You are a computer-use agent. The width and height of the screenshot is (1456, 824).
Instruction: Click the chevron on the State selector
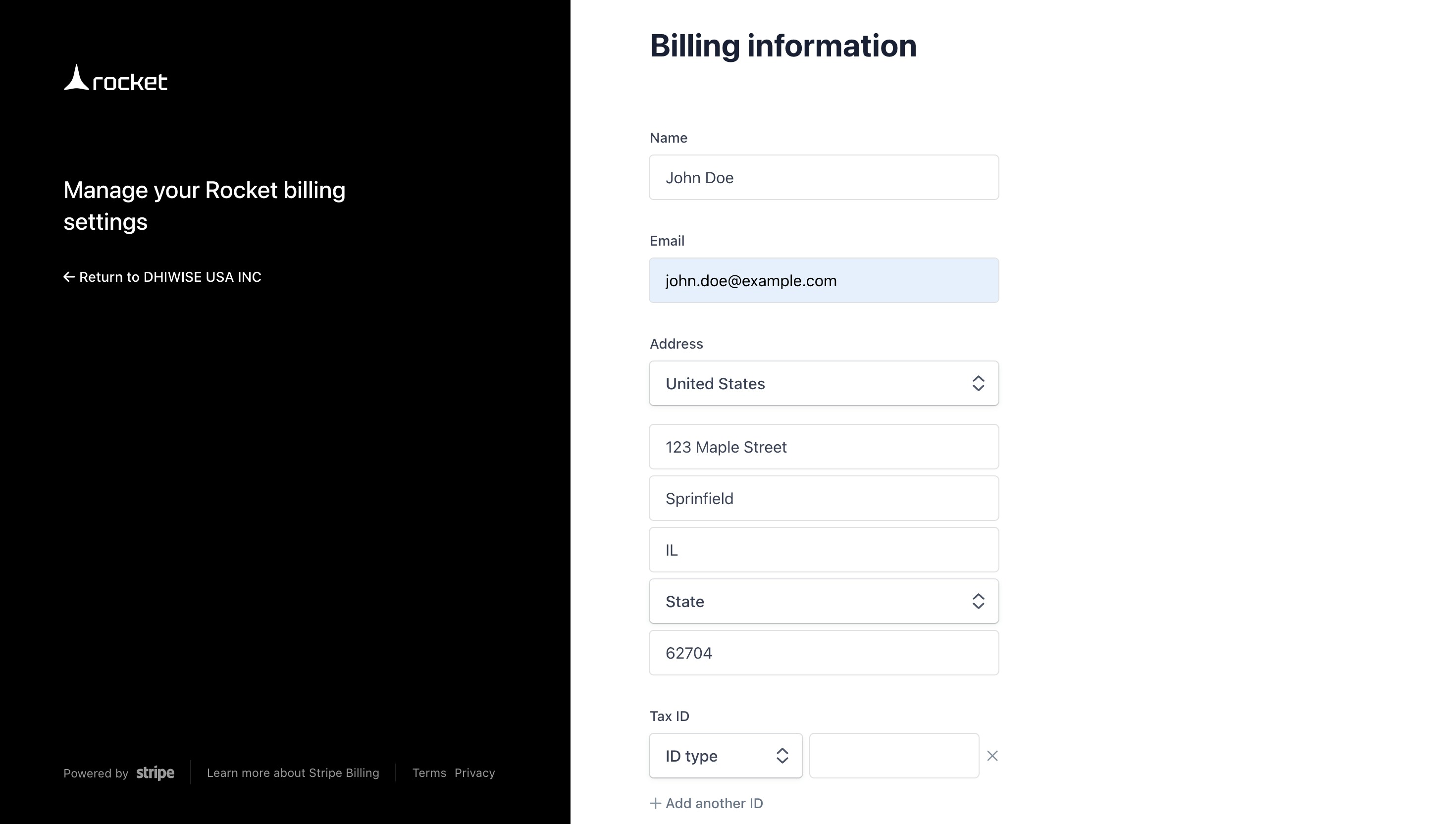click(979, 601)
